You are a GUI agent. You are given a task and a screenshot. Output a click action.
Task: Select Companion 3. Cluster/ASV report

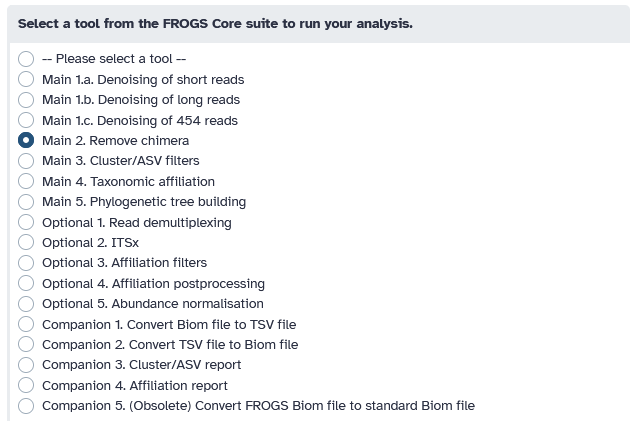(26, 364)
